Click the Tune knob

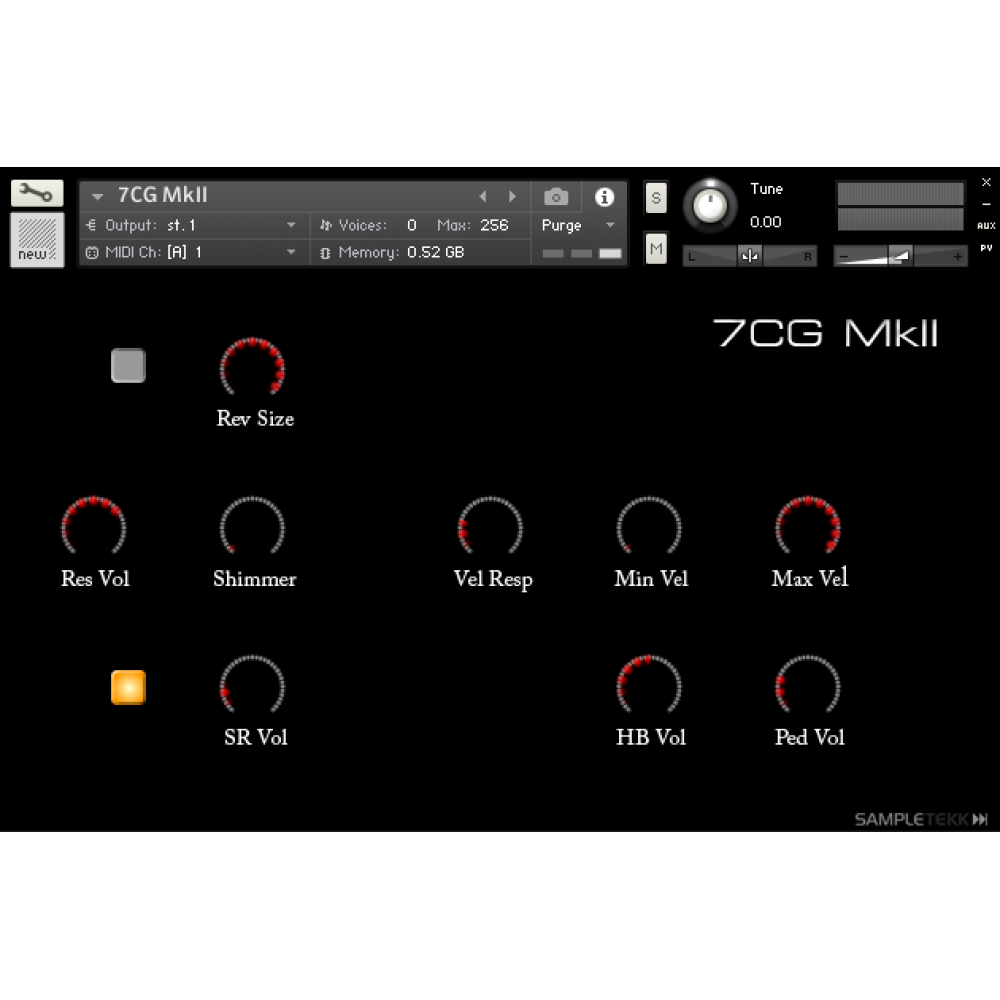point(710,206)
